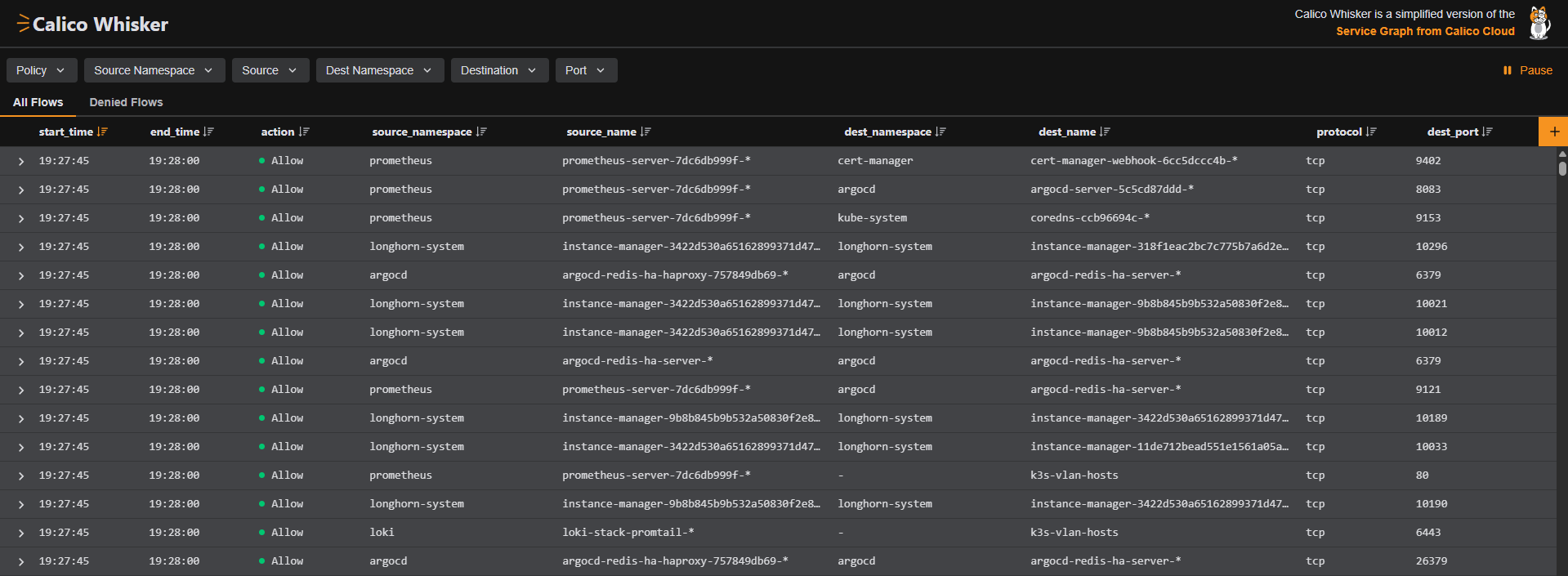Image resolution: width=1568 pixels, height=576 pixels.
Task: Open the Service Graph from Calico Cloud link
Action: coord(1425,31)
